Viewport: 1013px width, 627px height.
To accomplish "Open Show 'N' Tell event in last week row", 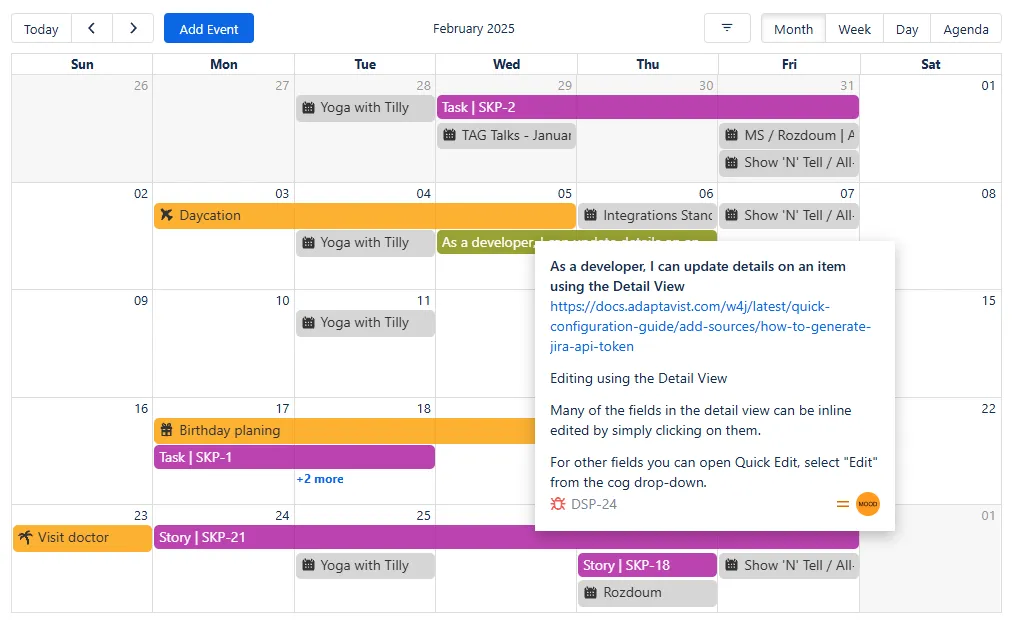I will click(789, 565).
